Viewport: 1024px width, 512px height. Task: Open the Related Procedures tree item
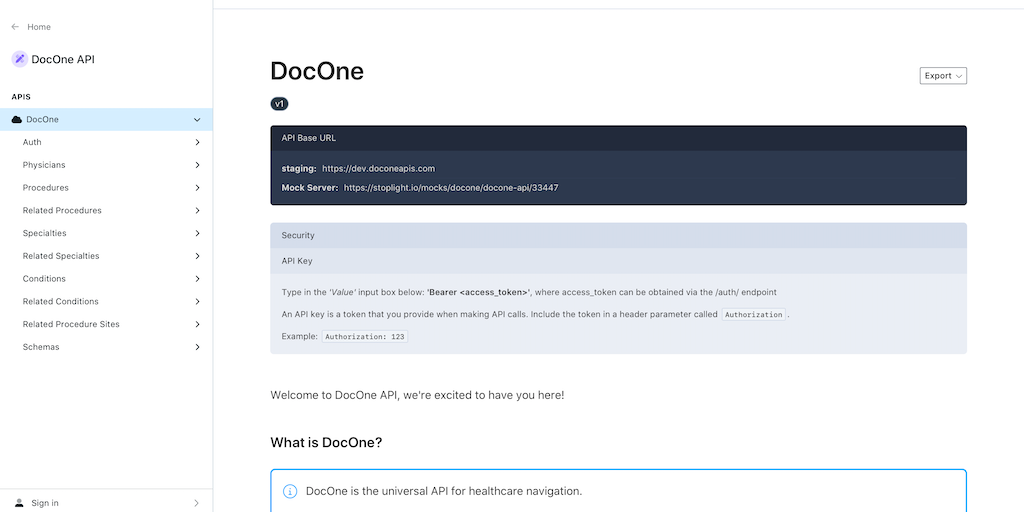106,210
